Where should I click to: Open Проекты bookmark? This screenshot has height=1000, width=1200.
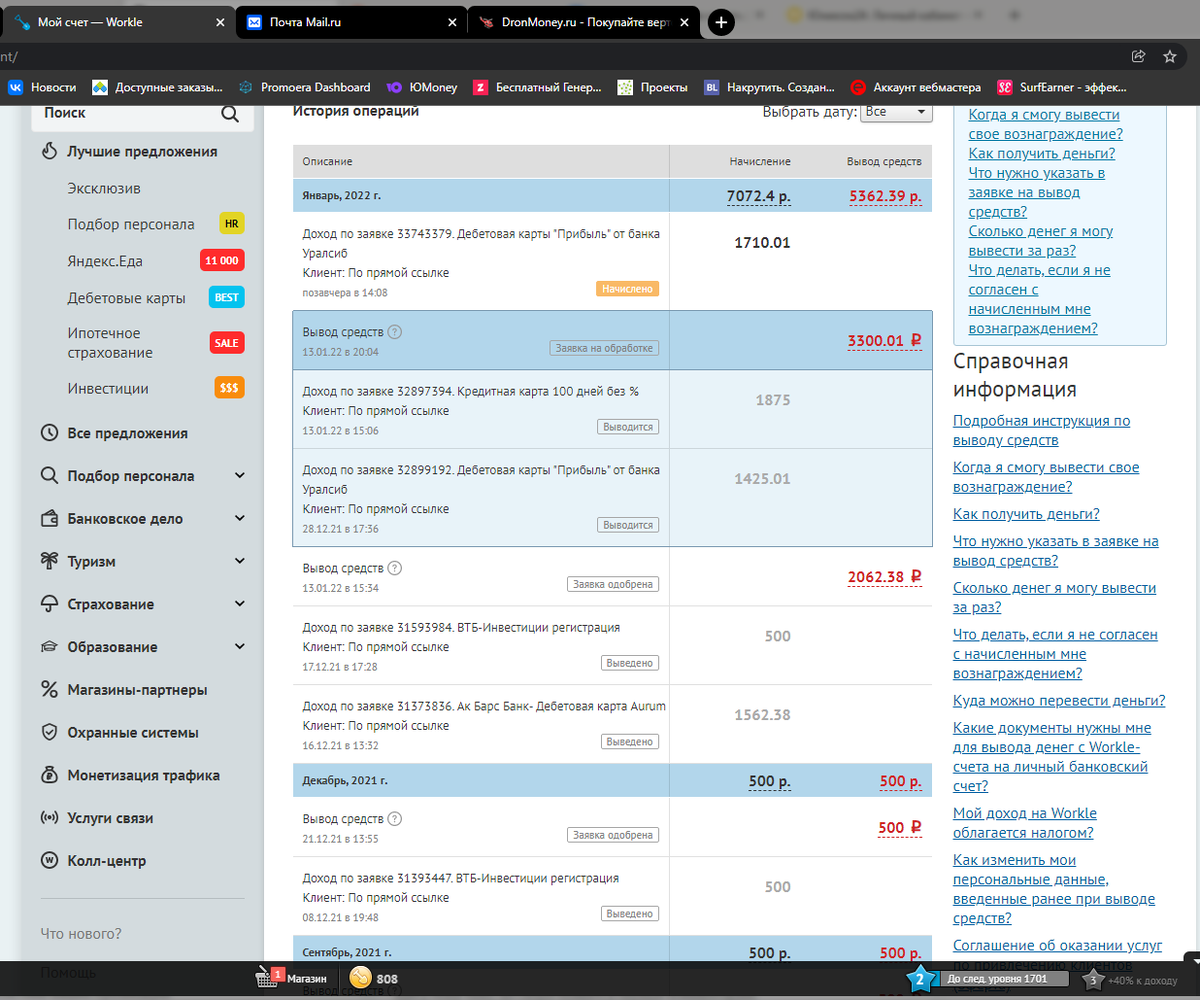(653, 87)
